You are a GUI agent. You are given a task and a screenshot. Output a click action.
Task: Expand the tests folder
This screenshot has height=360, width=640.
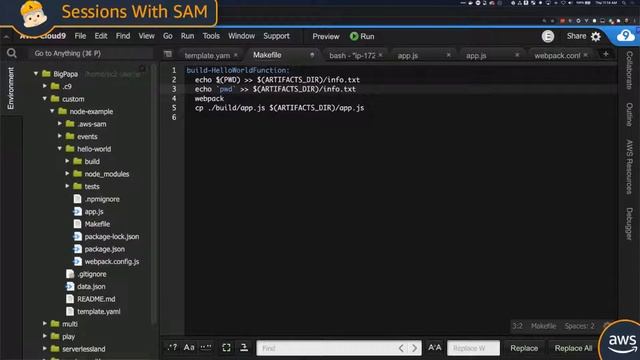pos(67,186)
